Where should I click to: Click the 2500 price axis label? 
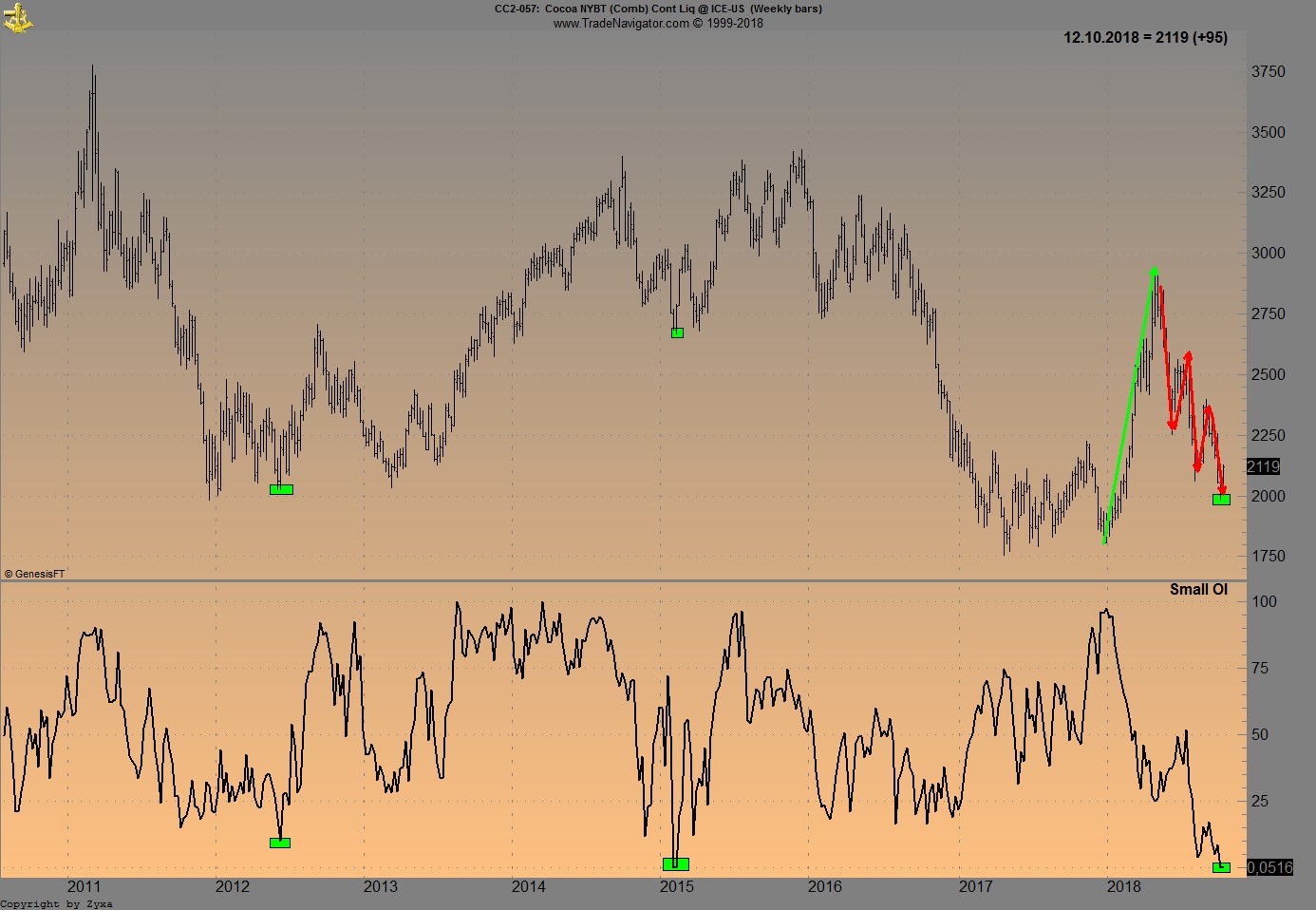(x=1269, y=374)
